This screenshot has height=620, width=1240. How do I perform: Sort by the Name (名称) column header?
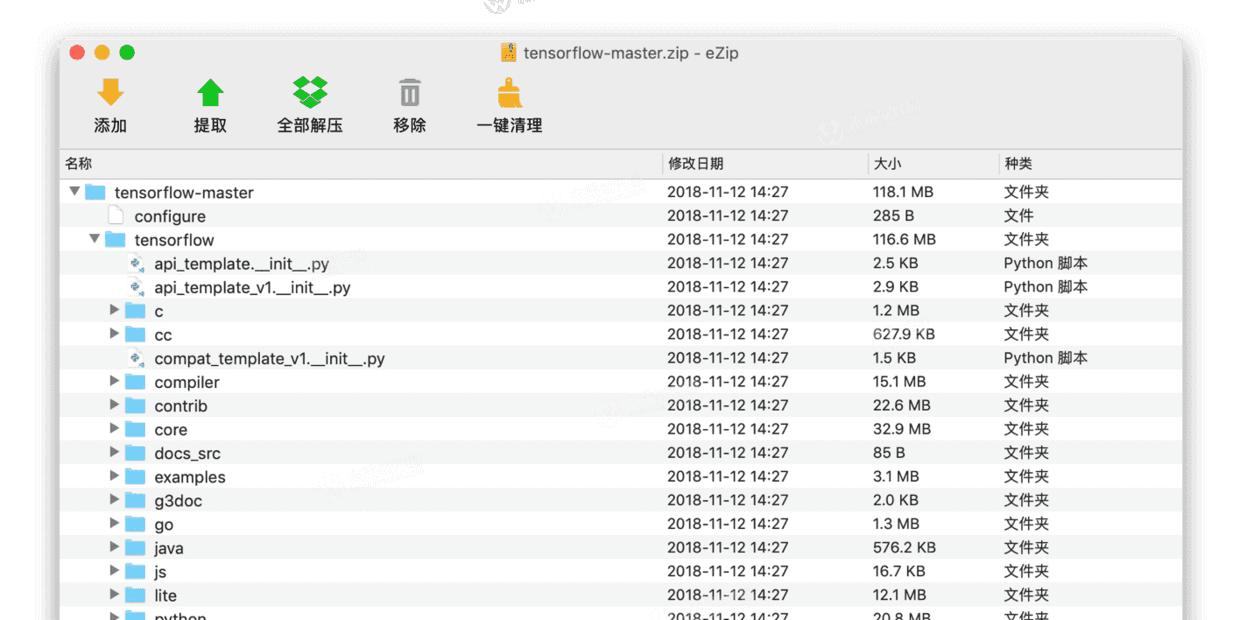click(361, 164)
